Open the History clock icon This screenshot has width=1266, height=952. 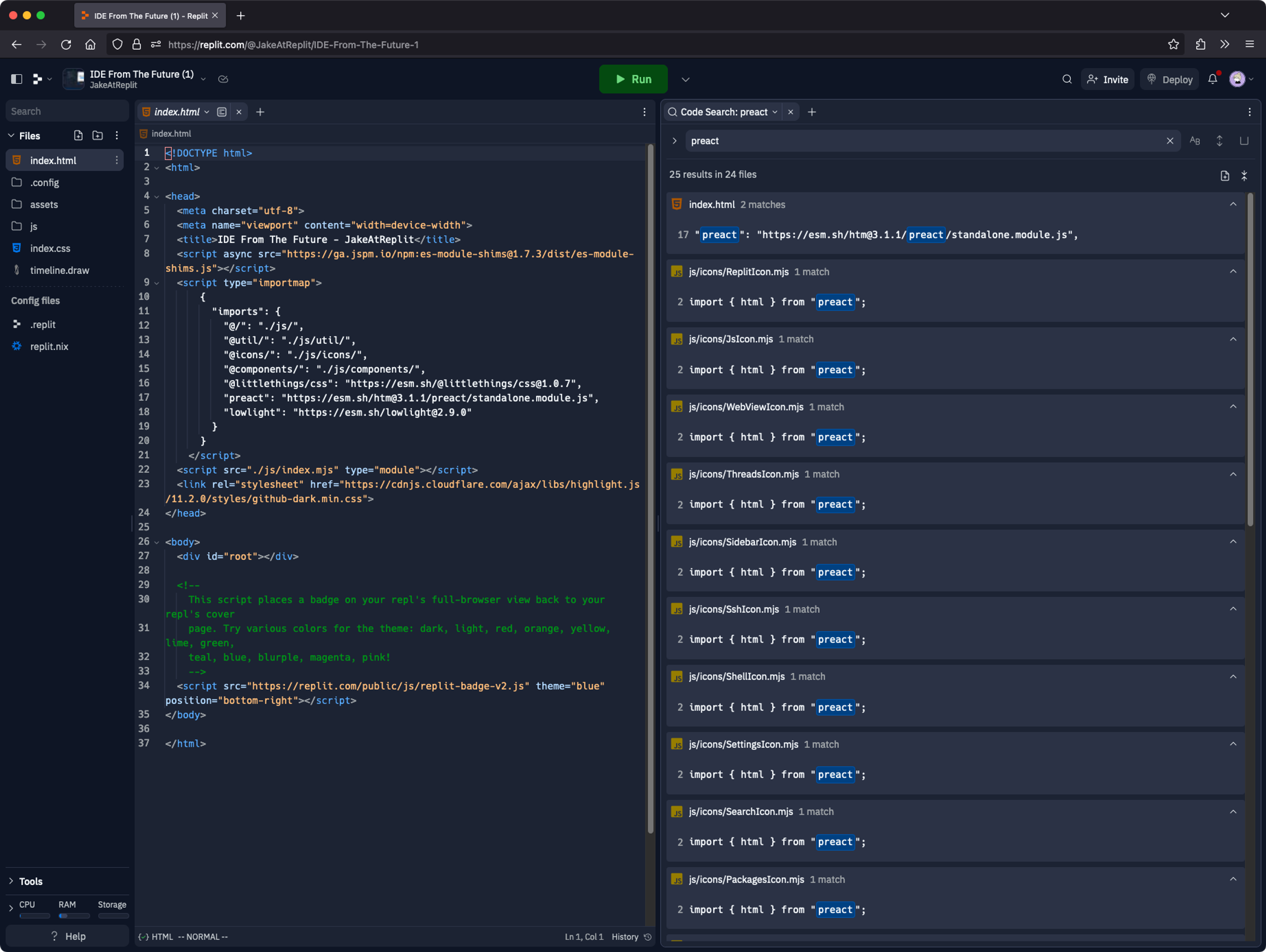(x=648, y=937)
